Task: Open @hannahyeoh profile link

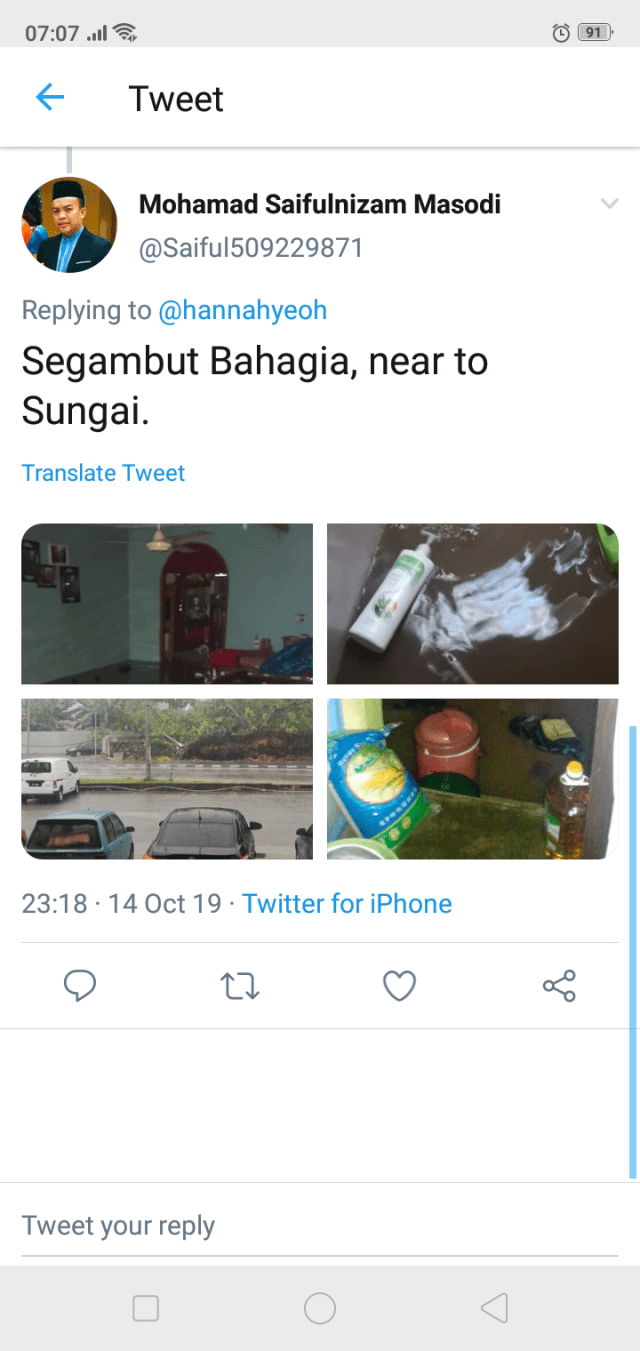Action: click(x=243, y=310)
